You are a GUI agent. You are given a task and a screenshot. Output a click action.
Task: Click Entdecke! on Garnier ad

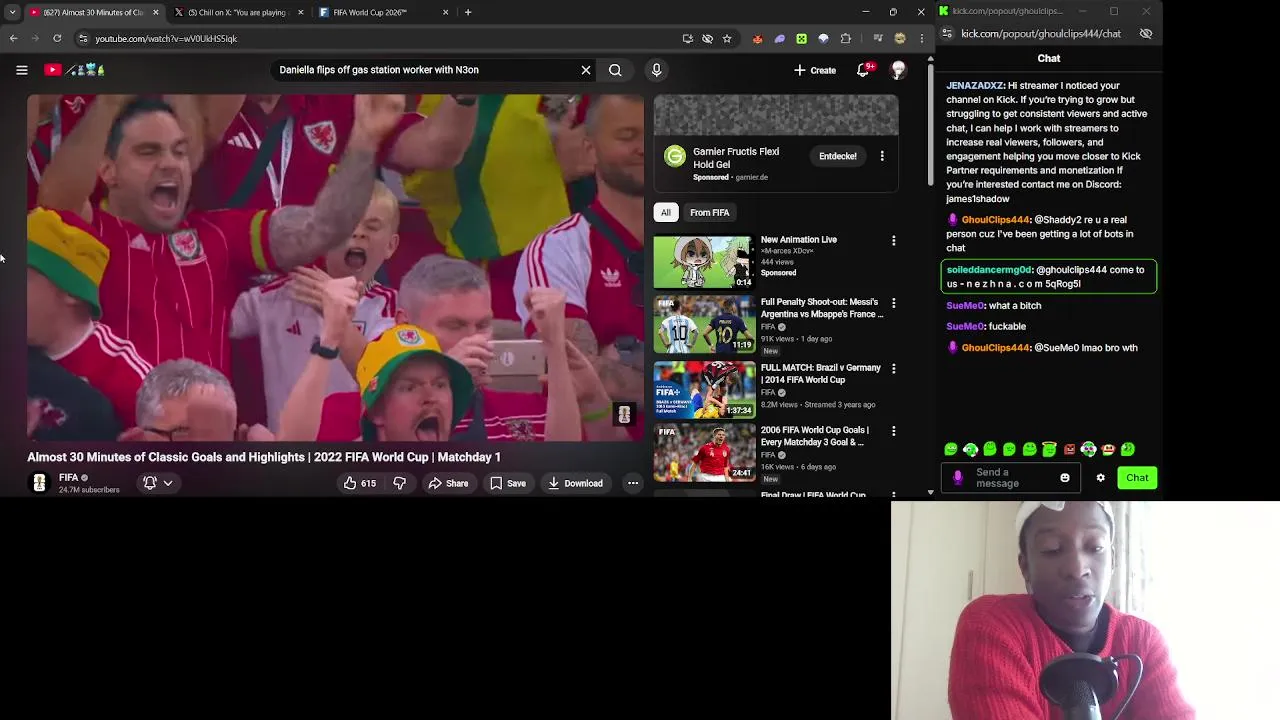(x=838, y=156)
